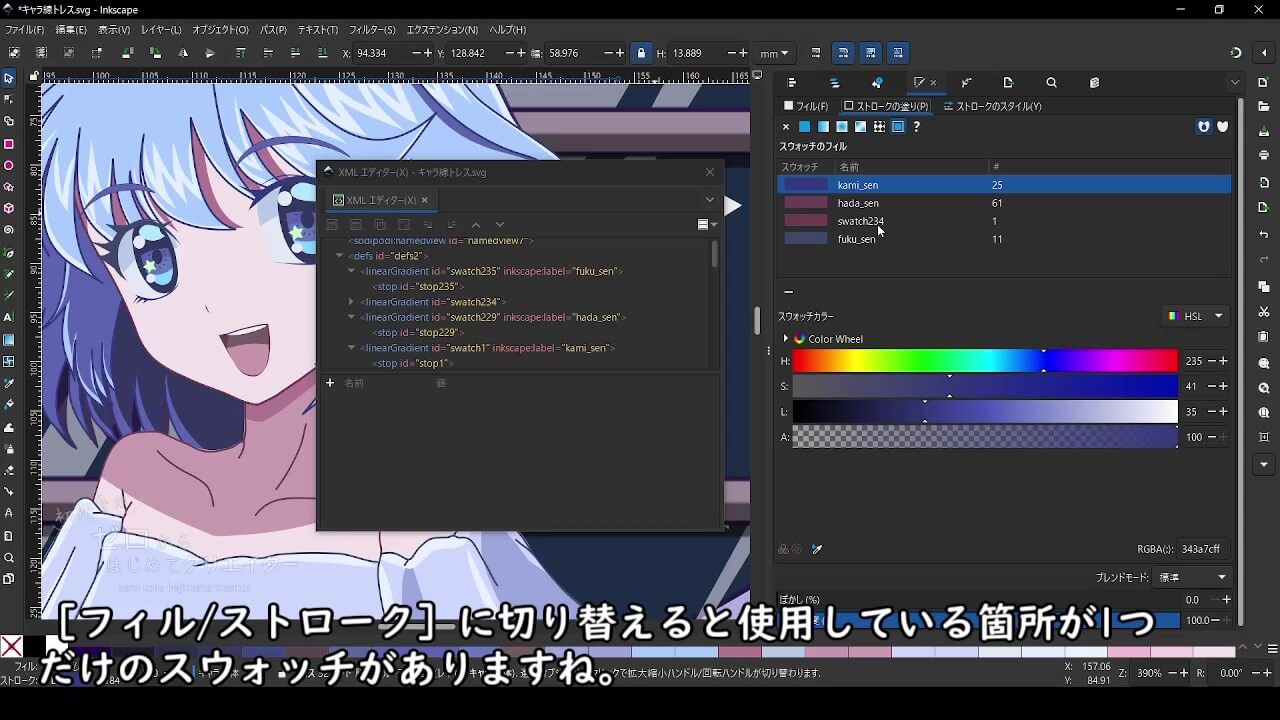Viewport: 1280px width, 720px height.
Task: Open the blend mode 標準 dropdown
Action: (1193, 577)
